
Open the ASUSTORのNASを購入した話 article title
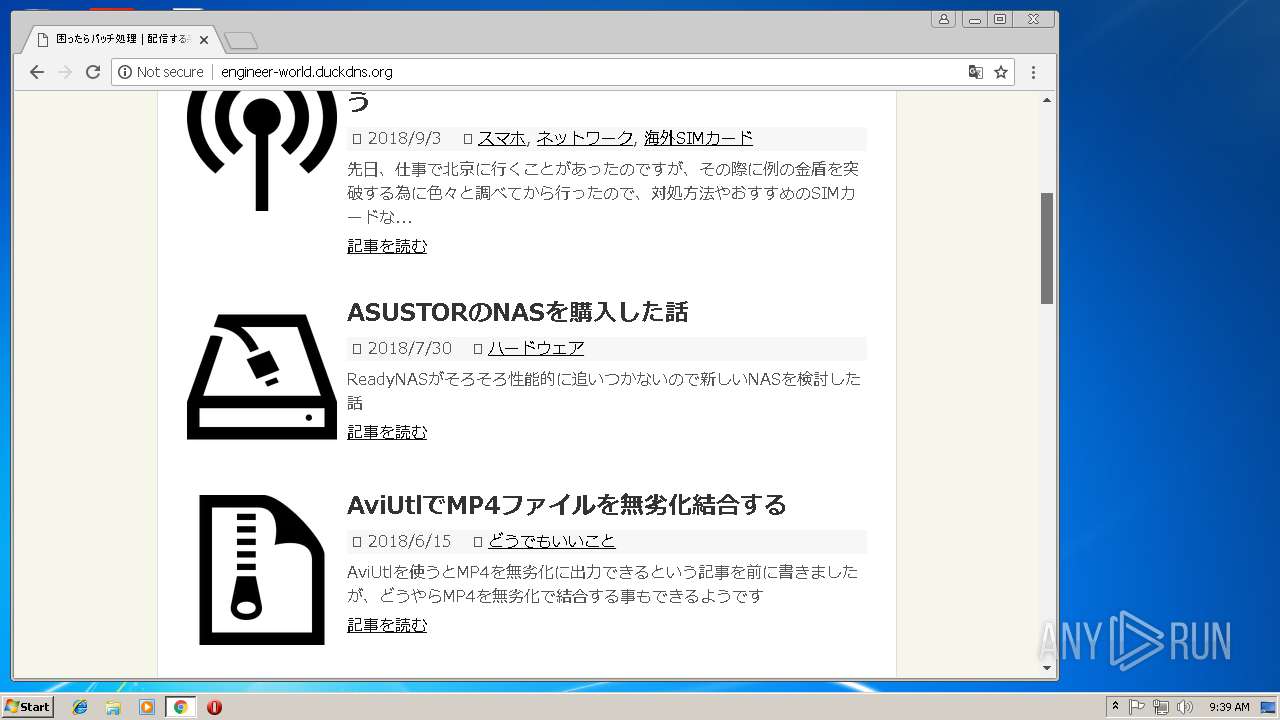(x=517, y=312)
